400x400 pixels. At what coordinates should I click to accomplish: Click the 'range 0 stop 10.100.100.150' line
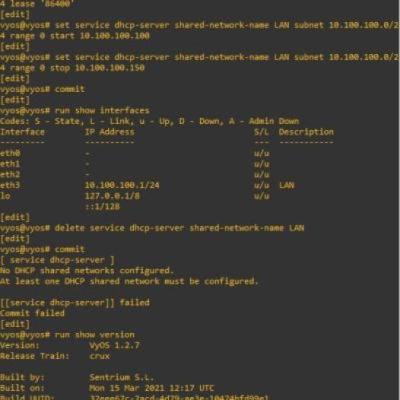[72, 68]
